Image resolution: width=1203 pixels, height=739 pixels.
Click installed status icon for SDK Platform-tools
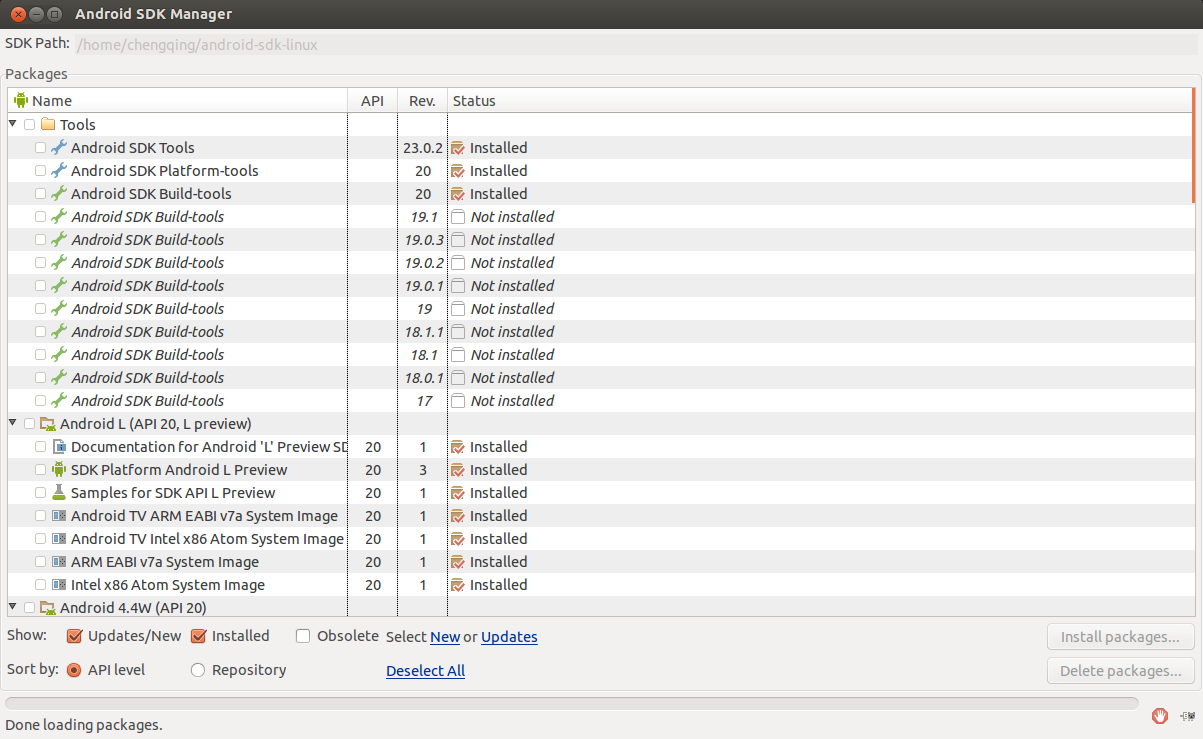pyautogui.click(x=458, y=170)
